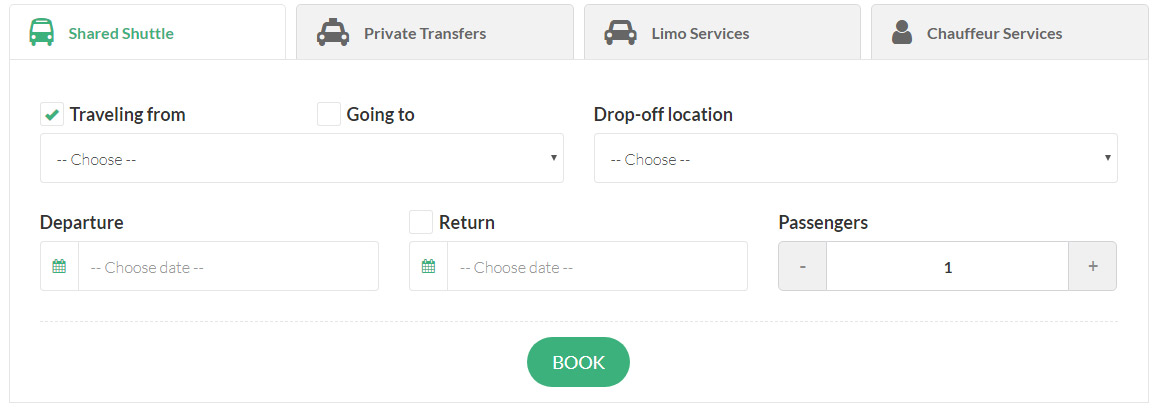This screenshot has height=411, width=1156.
Task: Click the Return calendar icon
Action: (x=428, y=266)
